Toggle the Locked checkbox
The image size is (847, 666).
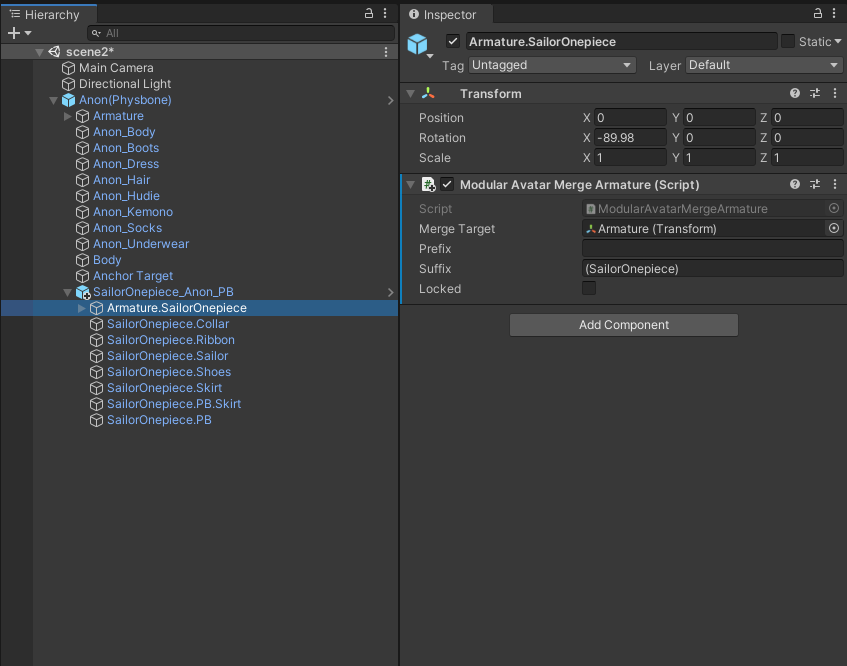pyautogui.click(x=589, y=288)
